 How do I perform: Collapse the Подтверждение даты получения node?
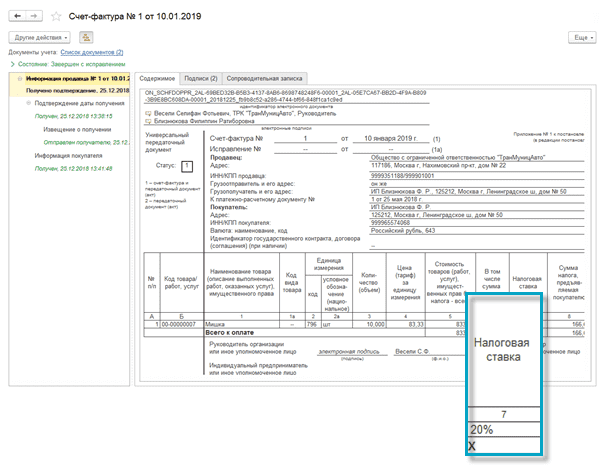click(28, 103)
